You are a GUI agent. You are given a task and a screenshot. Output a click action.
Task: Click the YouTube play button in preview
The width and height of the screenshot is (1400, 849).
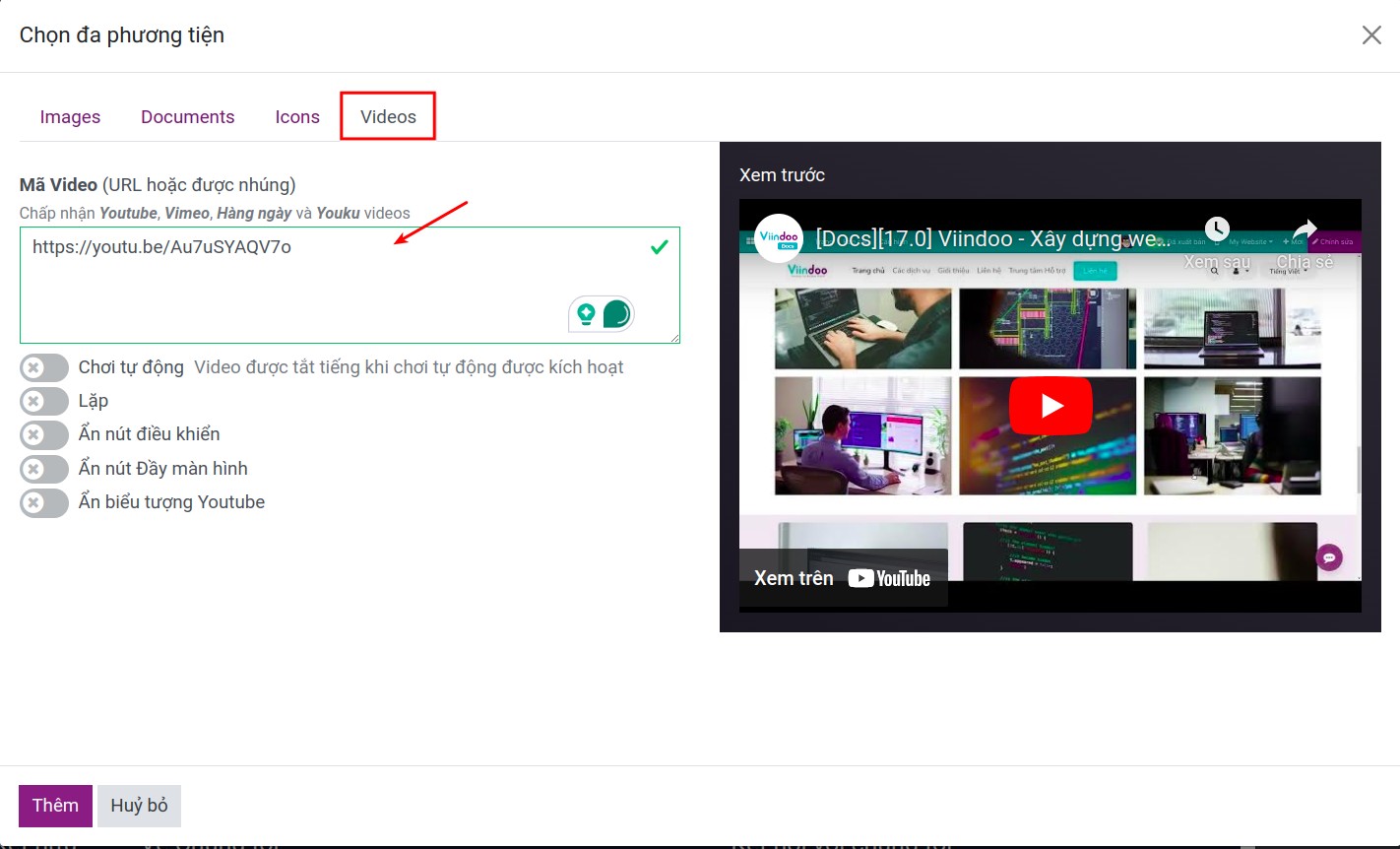(x=1050, y=405)
